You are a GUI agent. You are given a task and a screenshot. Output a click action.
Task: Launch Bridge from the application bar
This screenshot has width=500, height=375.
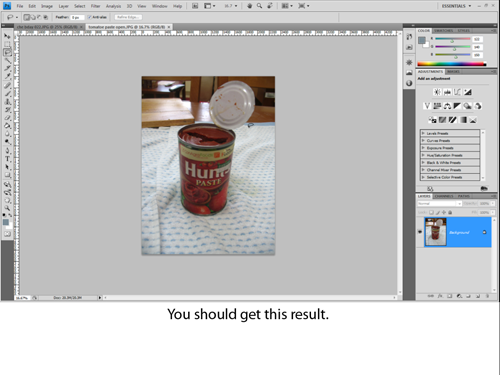tap(195, 6)
